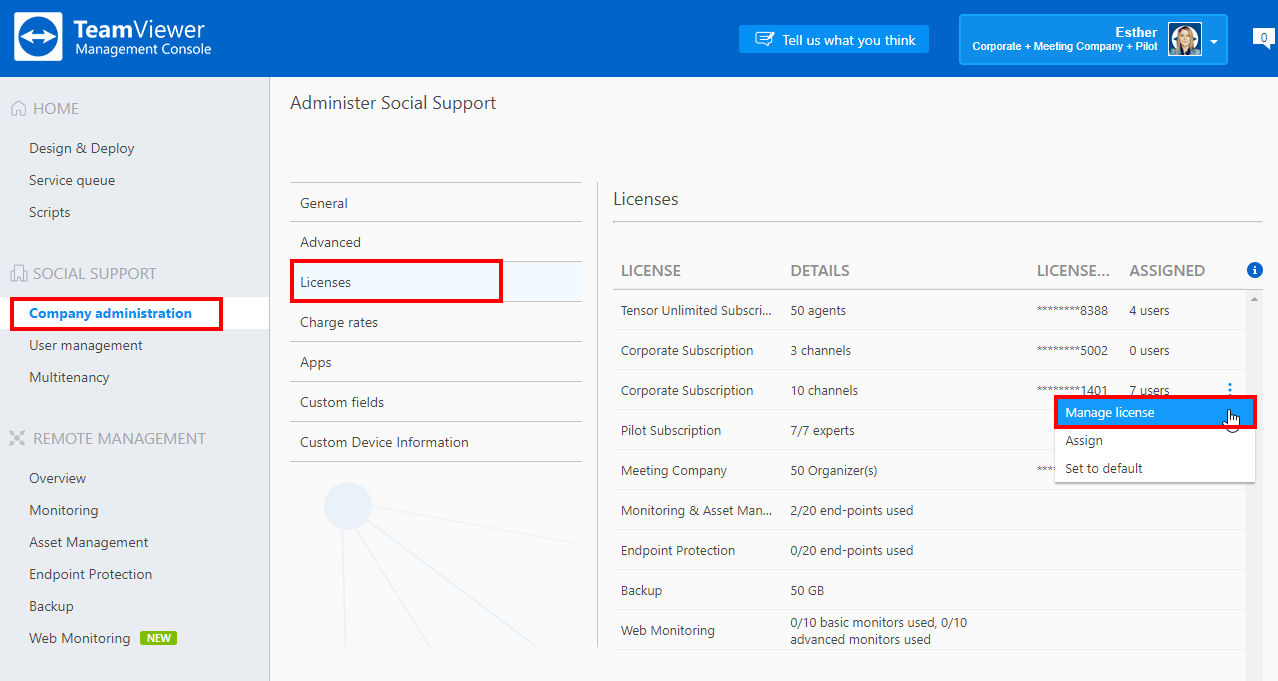
Task: Open User management in sidebar
Action: point(86,345)
